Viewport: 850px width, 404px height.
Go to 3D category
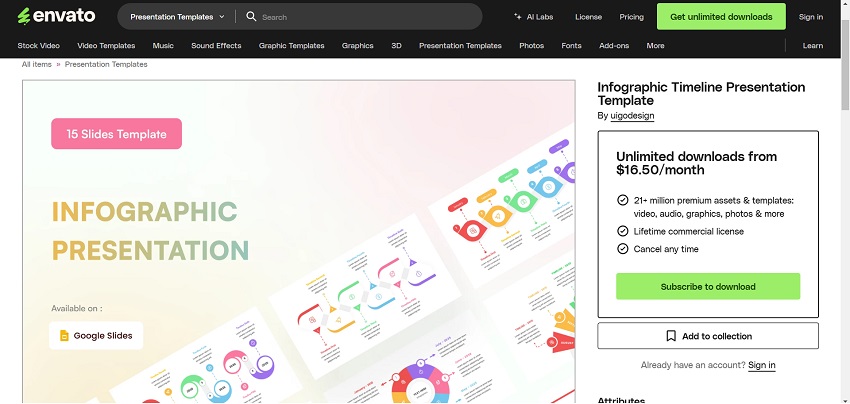(396, 46)
